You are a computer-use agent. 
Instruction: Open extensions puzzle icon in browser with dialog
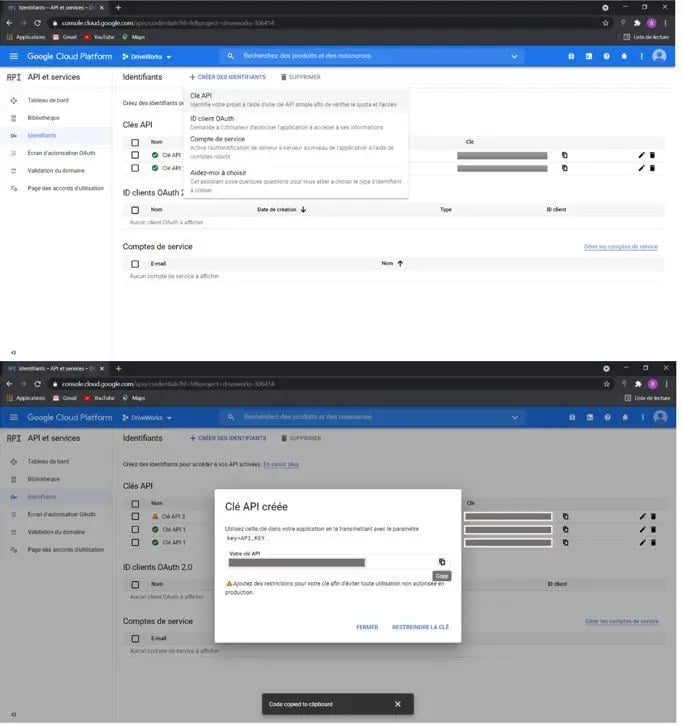[x=638, y=384]
